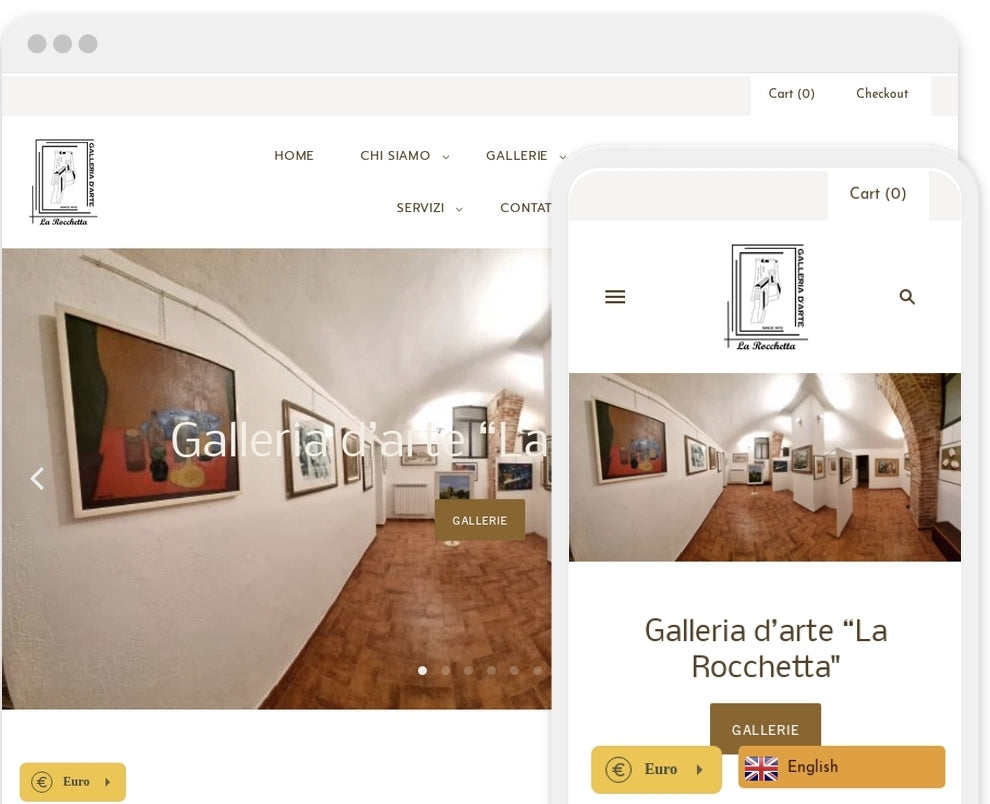The height and width of the screenshot is (804, 990).
Task: Open the Gallerie navigation menu item
Action: coord(516,155)
